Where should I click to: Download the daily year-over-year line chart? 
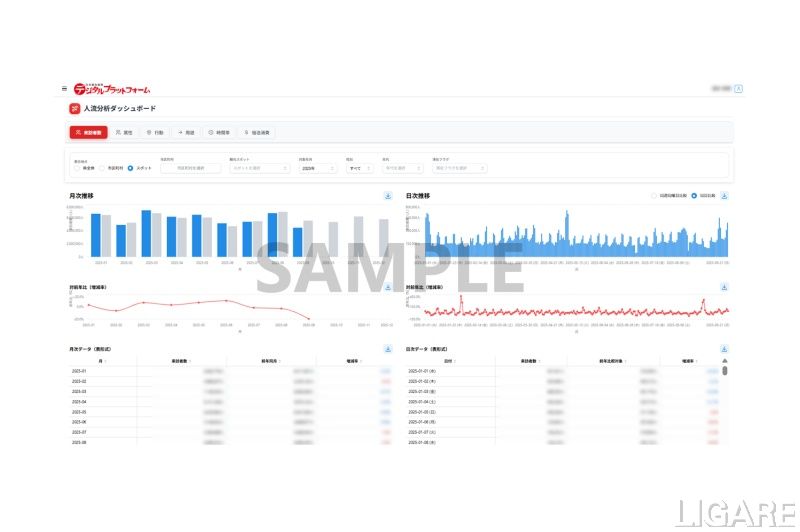[724, 287]
